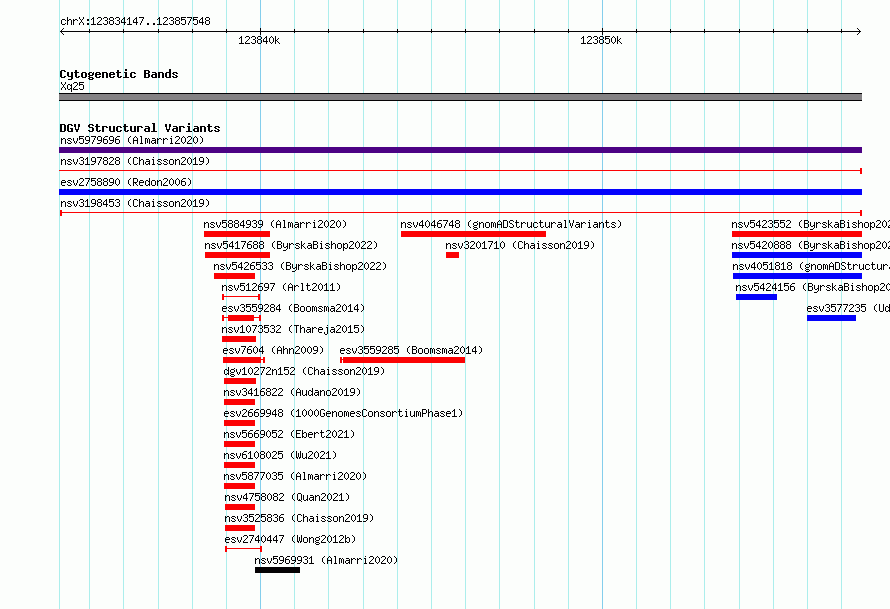Screen dimensions: 890x609
Task: Click the 123840k ruler position
Action: coord(259,40)
